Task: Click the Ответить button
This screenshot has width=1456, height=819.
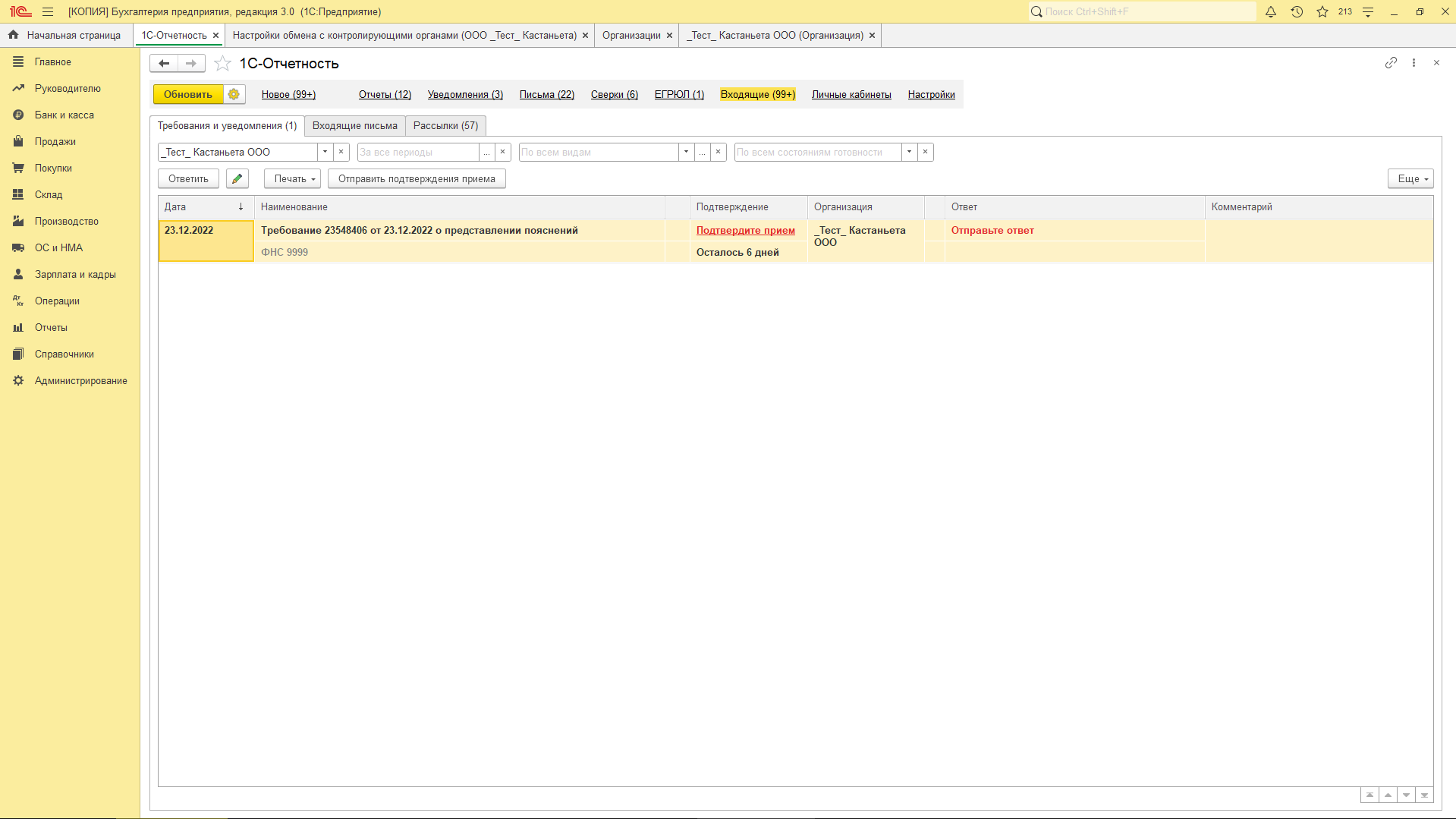Action: pos(188,178)
